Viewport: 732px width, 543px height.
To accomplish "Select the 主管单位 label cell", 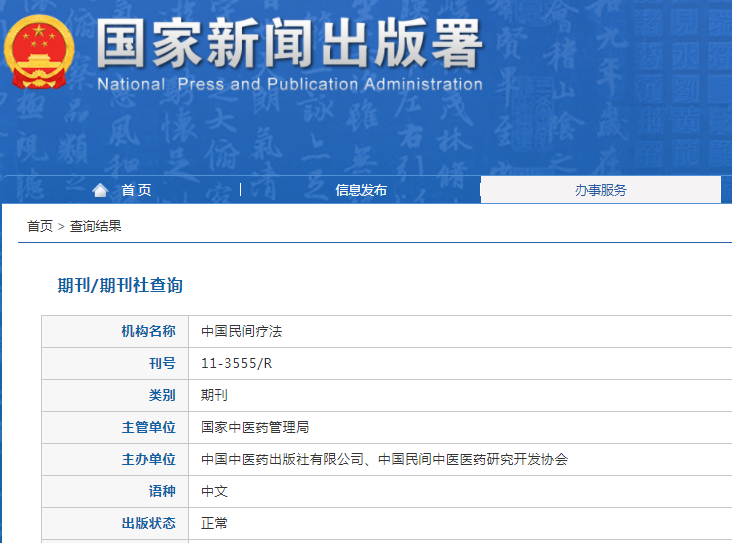I will click(x=115, y=427).
